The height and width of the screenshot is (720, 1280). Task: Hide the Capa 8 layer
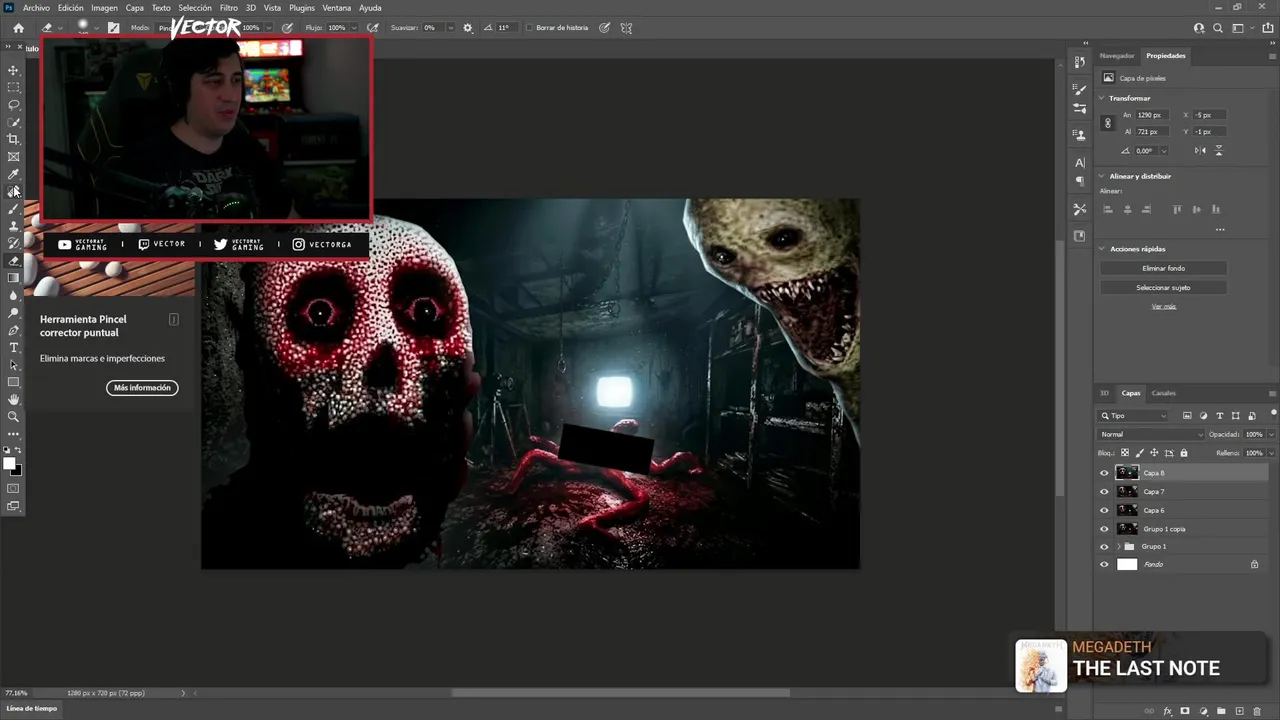click(1104, 473)
